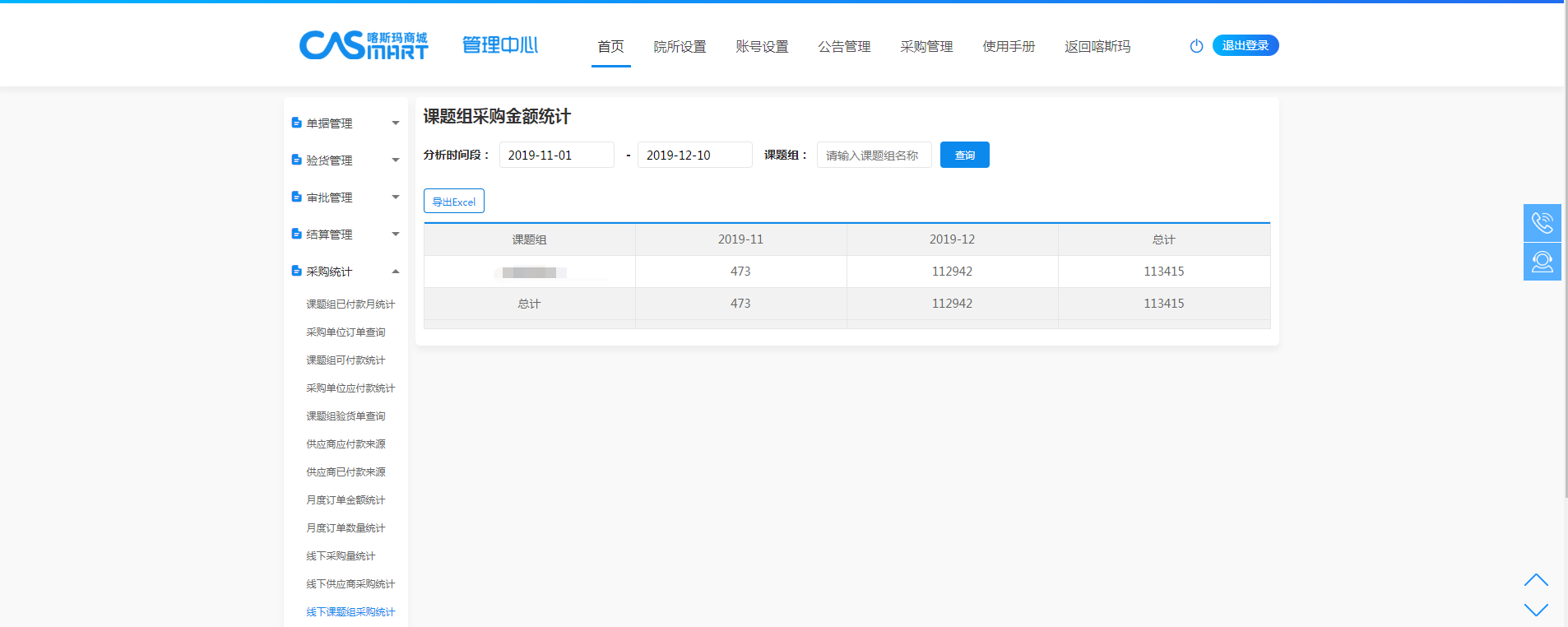
Task: Click the power icon beside logout
Action: [1196, 46]
